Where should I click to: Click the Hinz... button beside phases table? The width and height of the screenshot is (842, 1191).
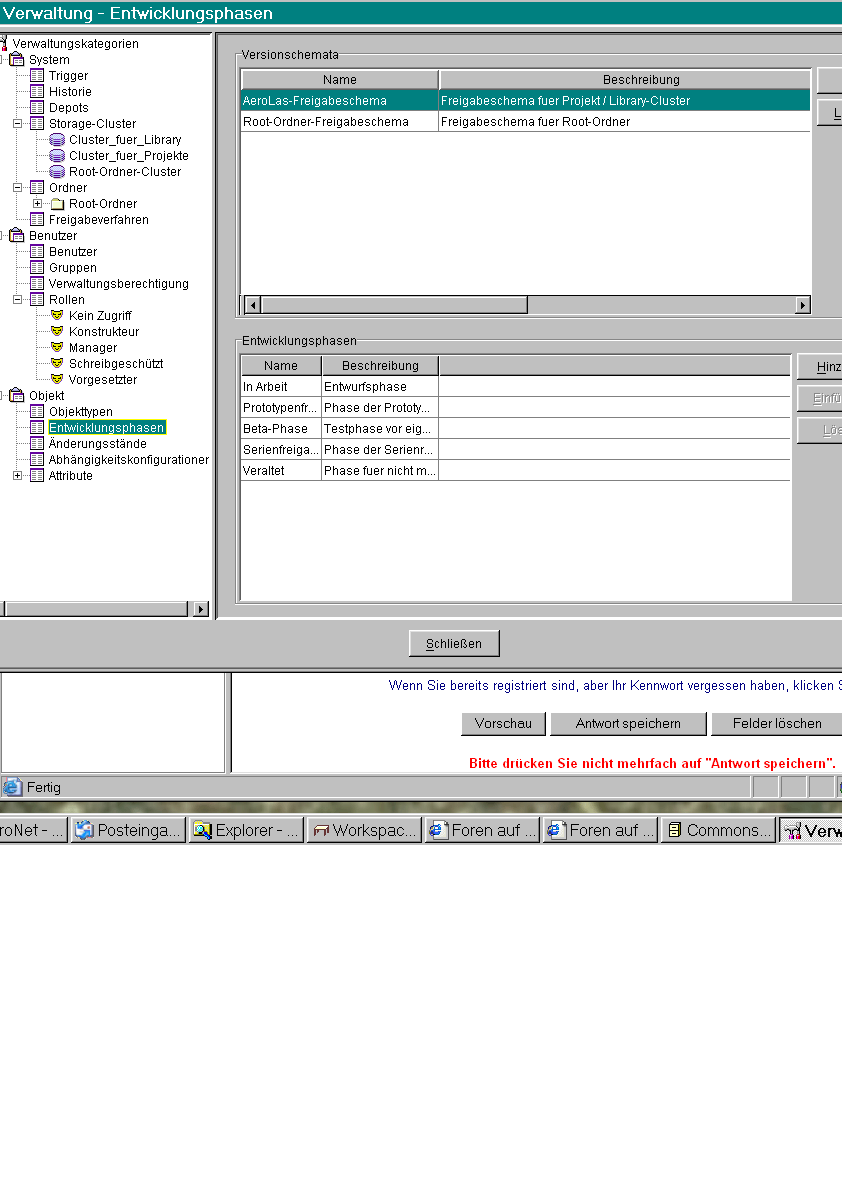pyautogui.click(x=820, y=367)
